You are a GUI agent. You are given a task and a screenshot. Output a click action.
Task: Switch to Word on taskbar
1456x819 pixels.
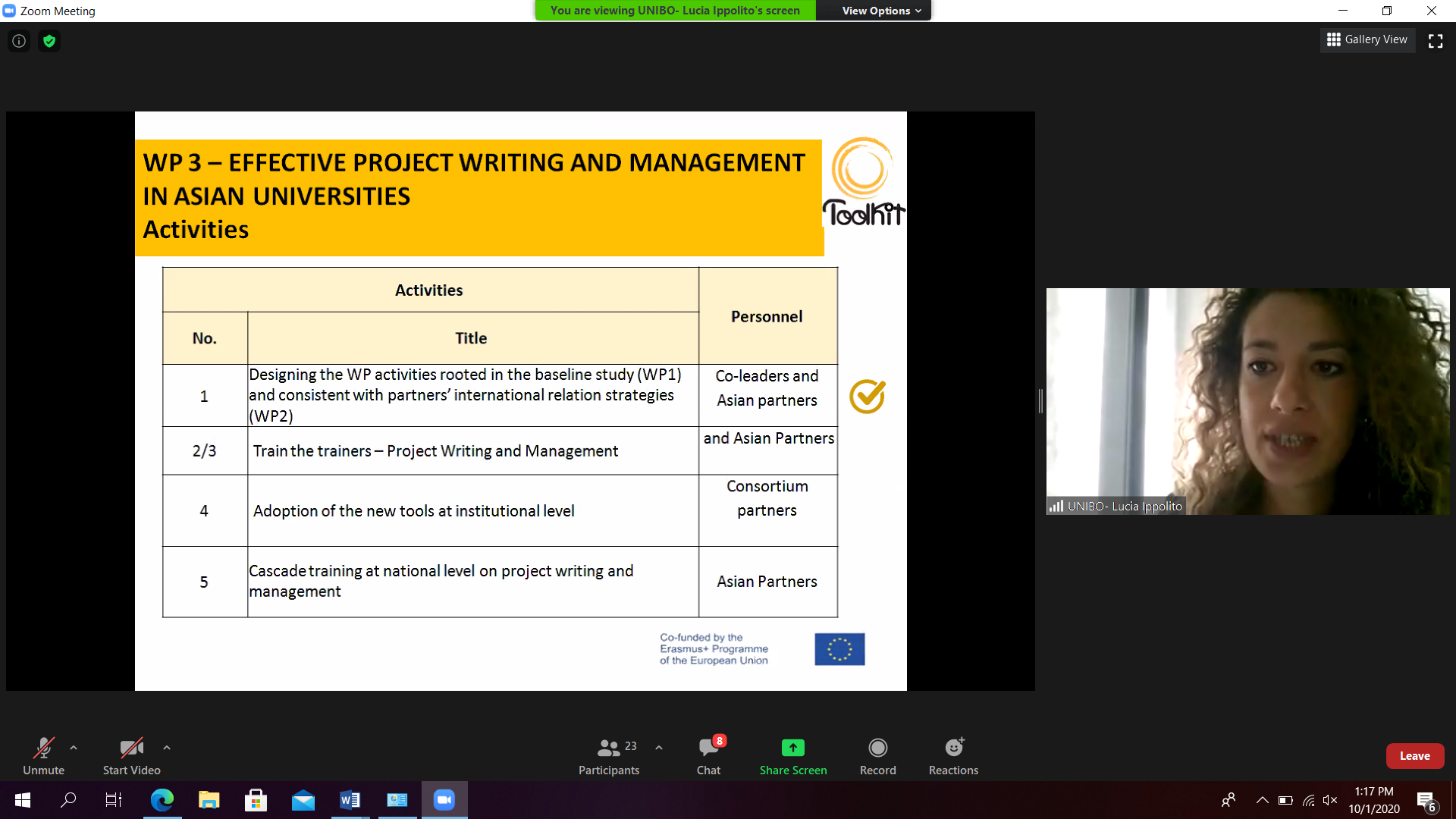click(x=350, y=800)
